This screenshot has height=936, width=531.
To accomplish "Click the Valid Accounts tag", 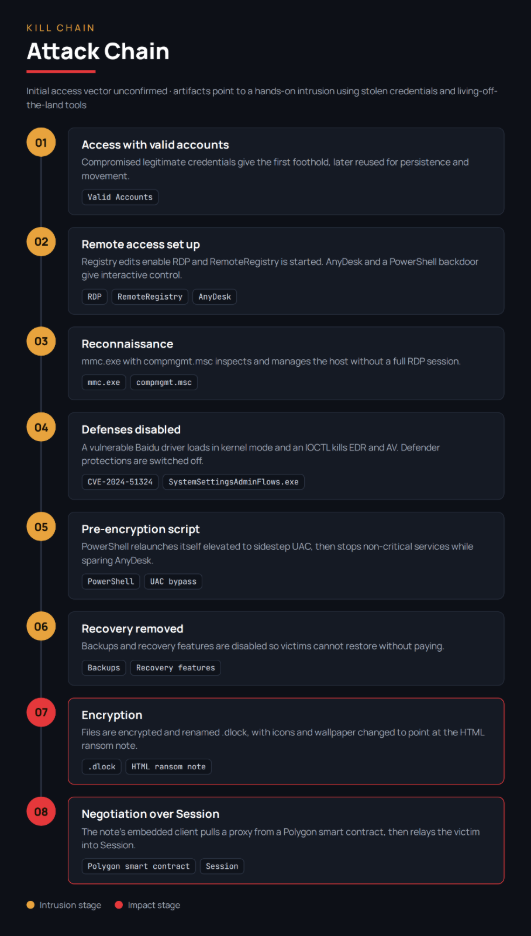I will tap(120, 197).
